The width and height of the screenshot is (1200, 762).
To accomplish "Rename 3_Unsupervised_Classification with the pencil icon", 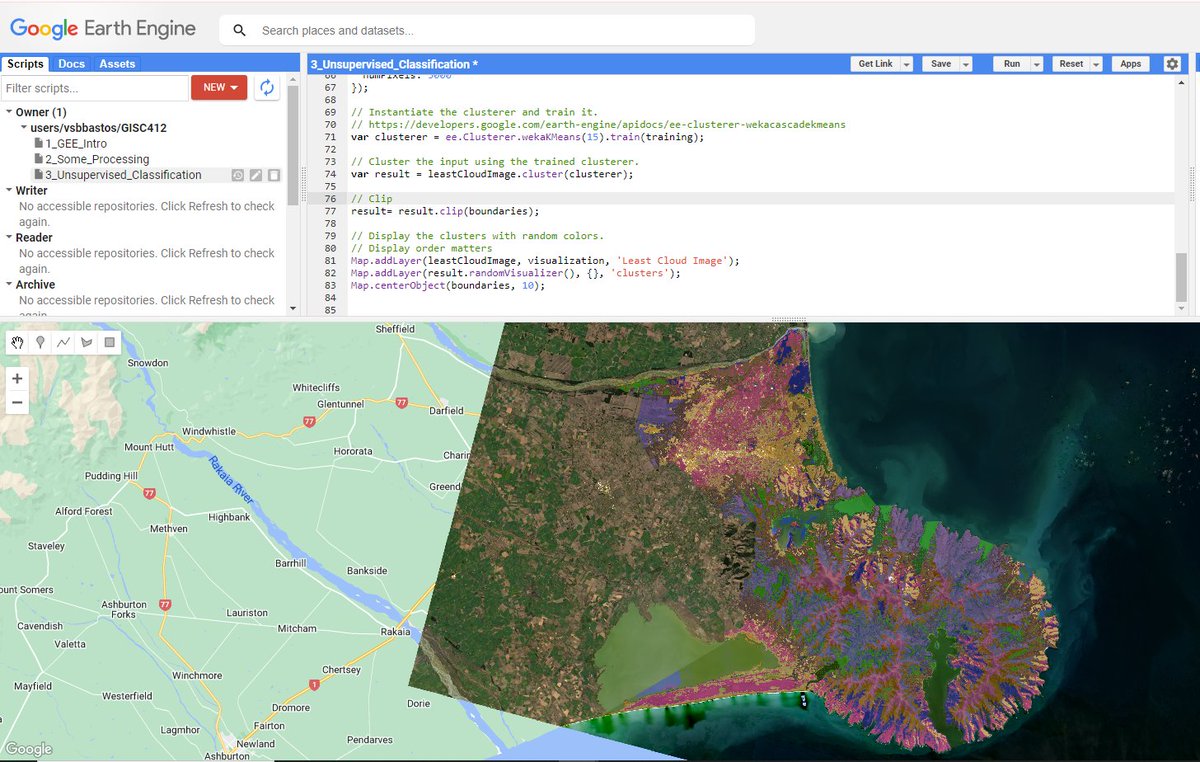I will pos(255,175).
